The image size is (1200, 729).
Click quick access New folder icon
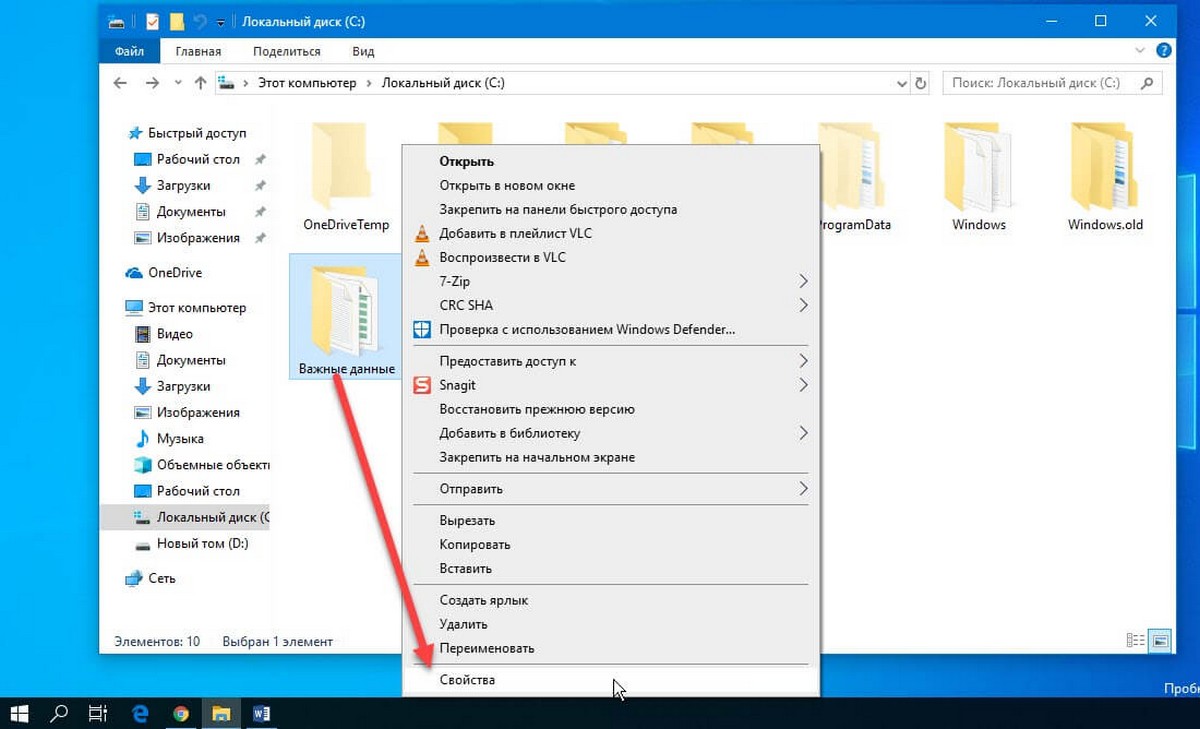click(176, 21)
